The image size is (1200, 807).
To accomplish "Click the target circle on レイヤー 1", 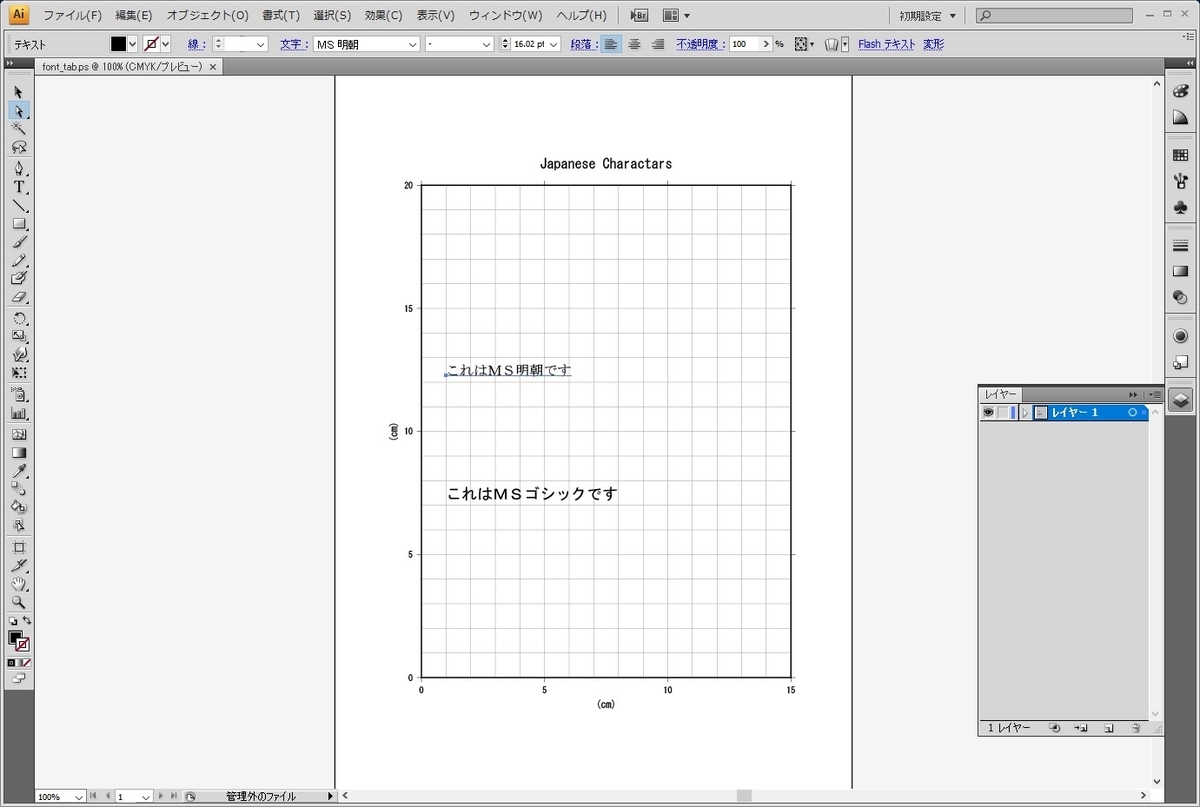I will tap(1133, 412).
